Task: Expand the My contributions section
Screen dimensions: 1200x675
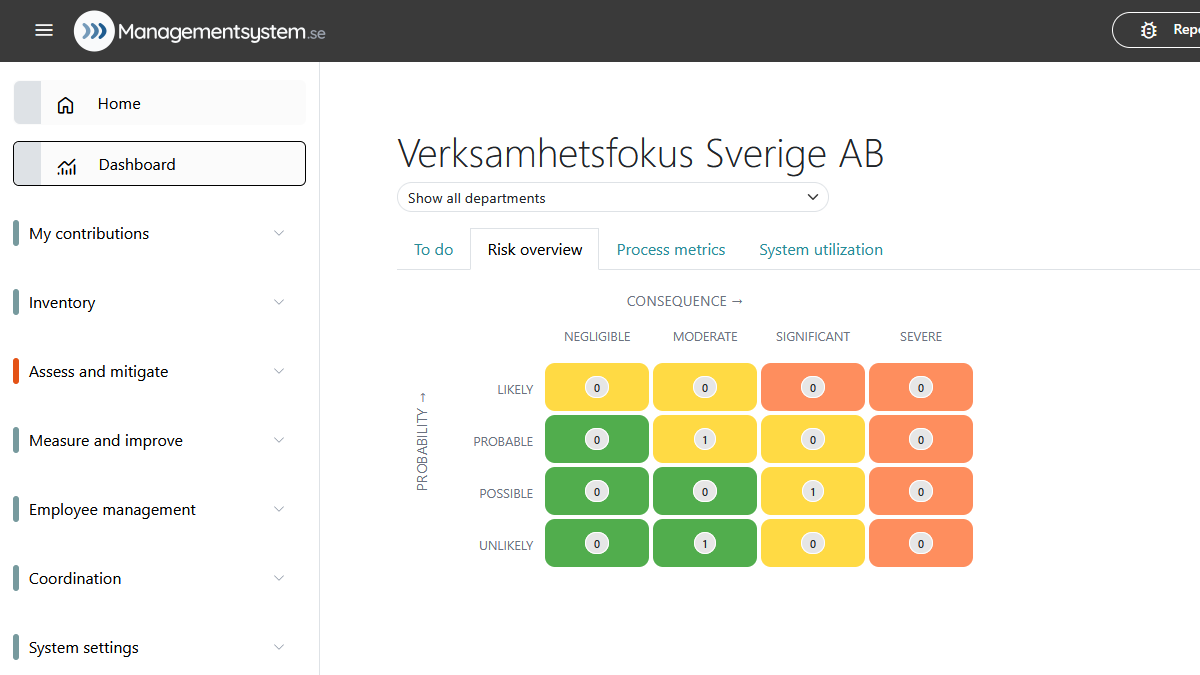Action: [279, 233]
